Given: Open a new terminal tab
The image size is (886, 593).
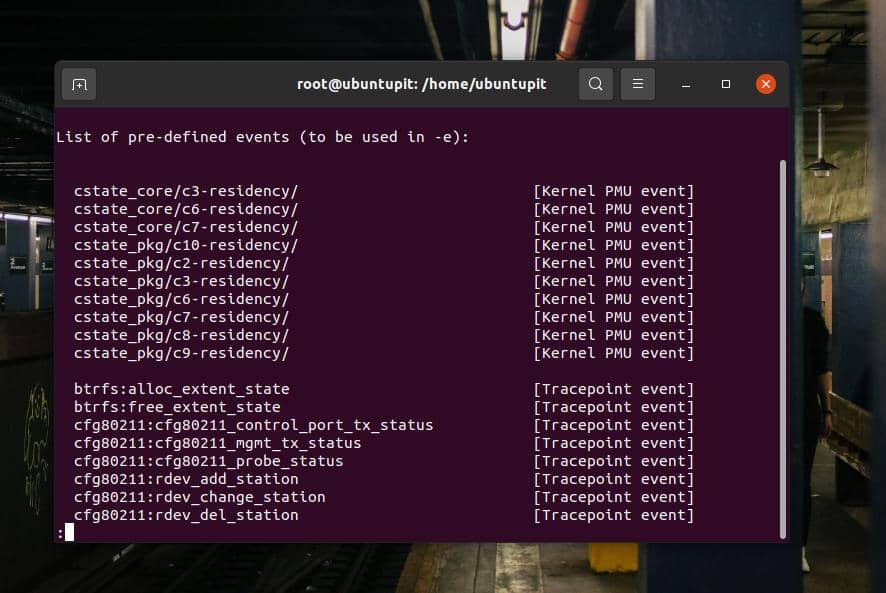Looking at the screenshot, I should click(79, 84).
